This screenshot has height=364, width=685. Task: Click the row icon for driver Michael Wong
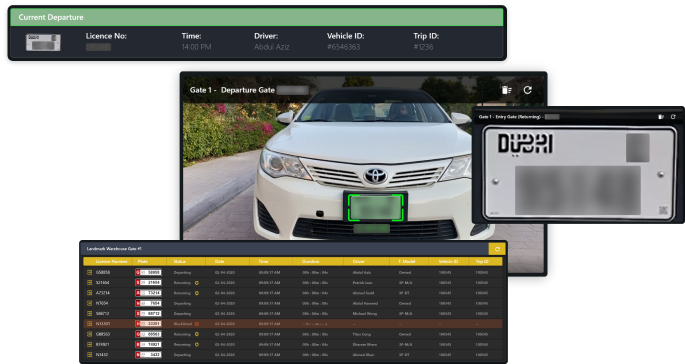click(x=89, y=313)
